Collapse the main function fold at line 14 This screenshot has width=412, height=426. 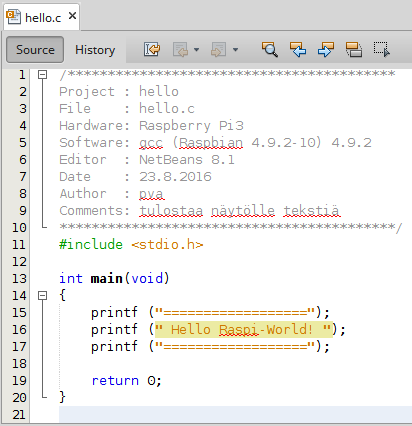[42, 296]
